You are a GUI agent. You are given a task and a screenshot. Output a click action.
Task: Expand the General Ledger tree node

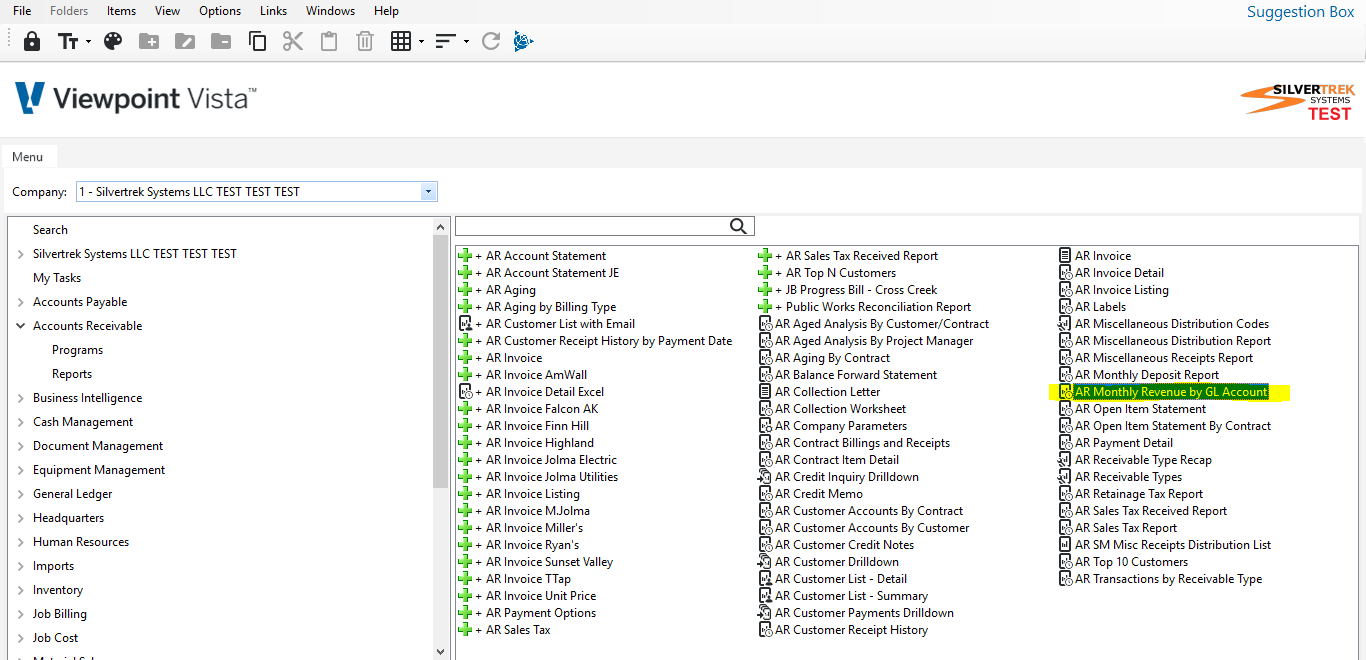click(x=20, y=494)
